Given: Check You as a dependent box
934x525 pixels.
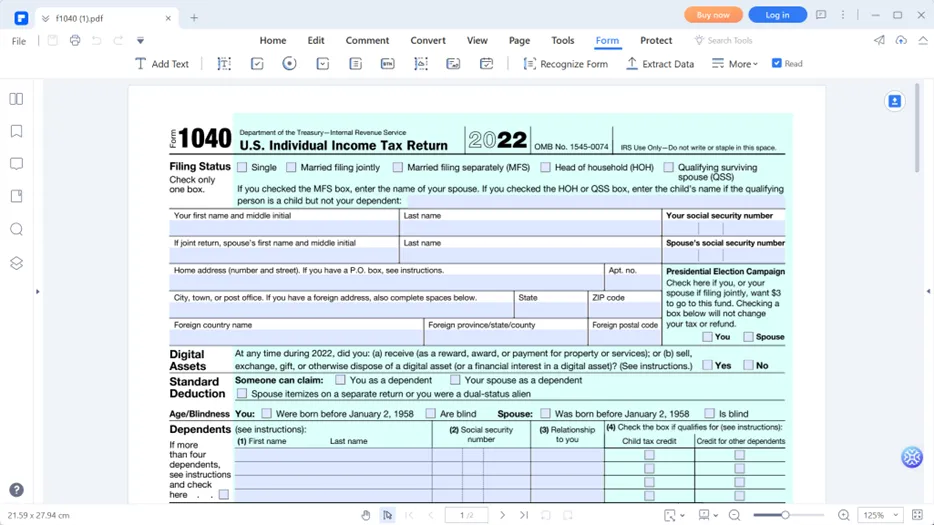Looking at the screenshot, I should click(x=340, y=380).
